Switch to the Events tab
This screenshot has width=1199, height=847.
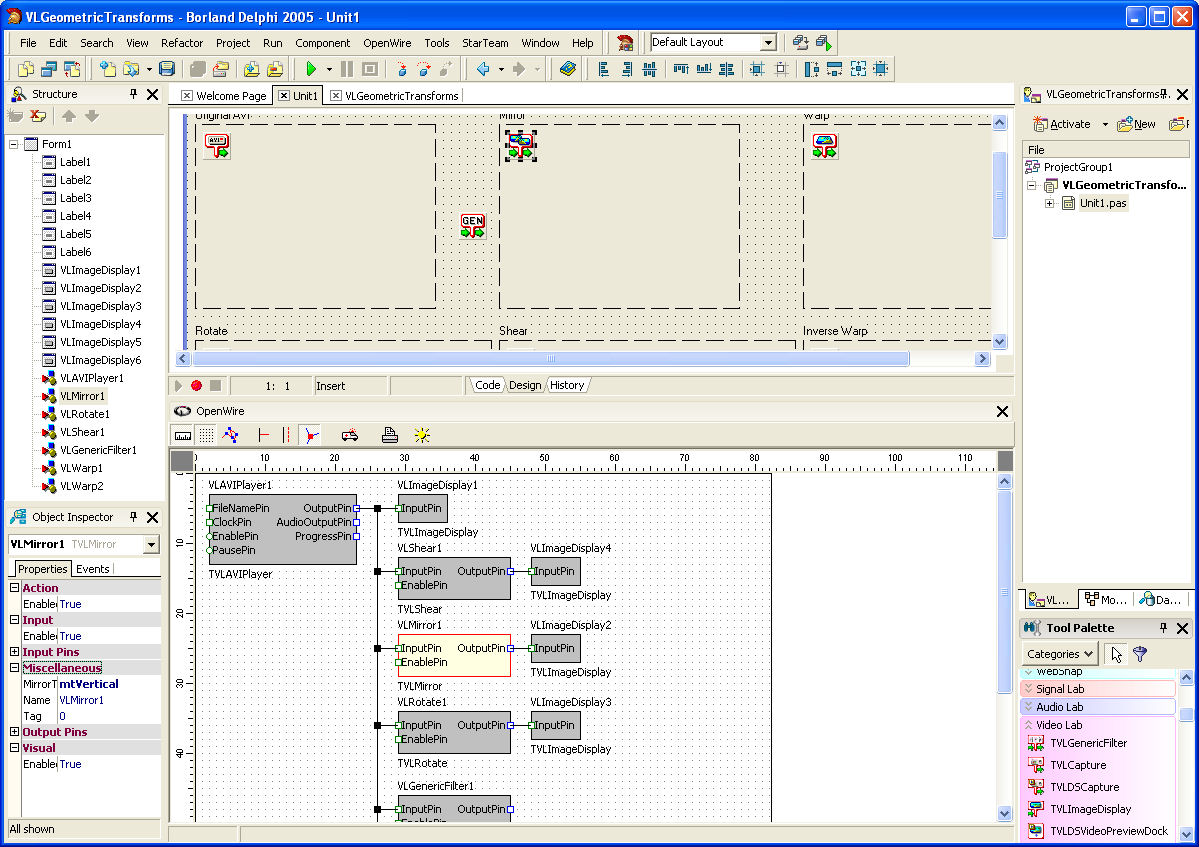tap(93, 569)
